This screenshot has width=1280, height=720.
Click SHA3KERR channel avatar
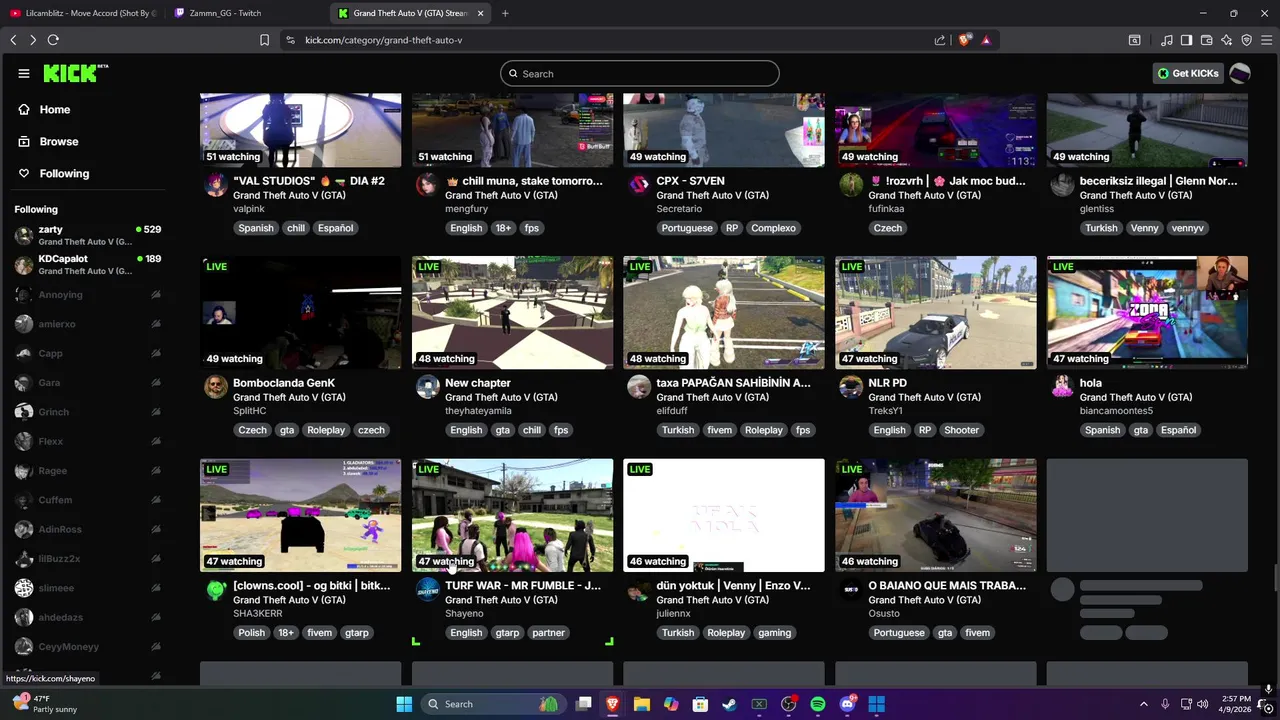coord(216,590)
